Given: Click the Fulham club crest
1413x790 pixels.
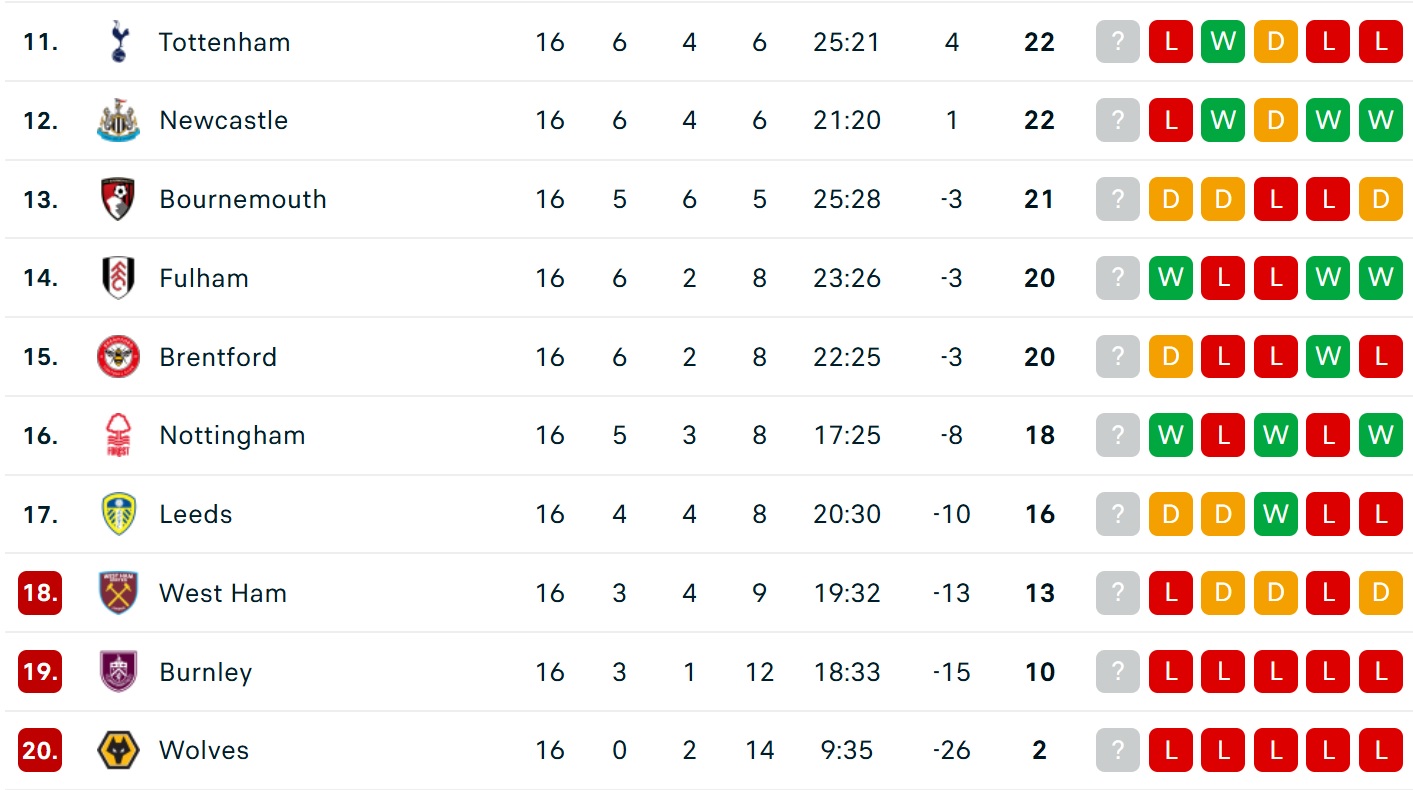Looking at the screenshot, I should 119,278.
